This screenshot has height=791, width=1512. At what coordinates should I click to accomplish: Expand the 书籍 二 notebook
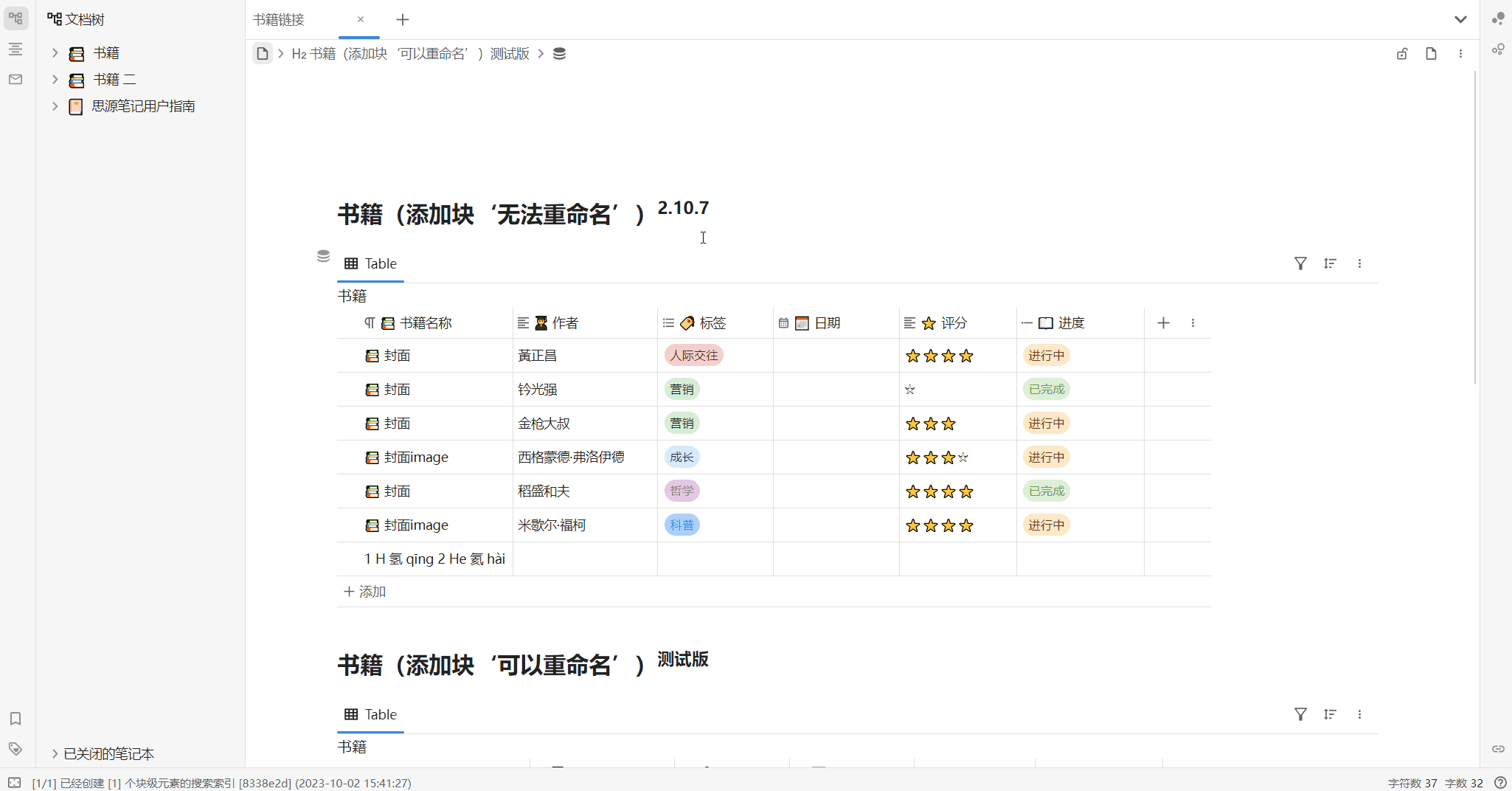click(x=55, y=80)
